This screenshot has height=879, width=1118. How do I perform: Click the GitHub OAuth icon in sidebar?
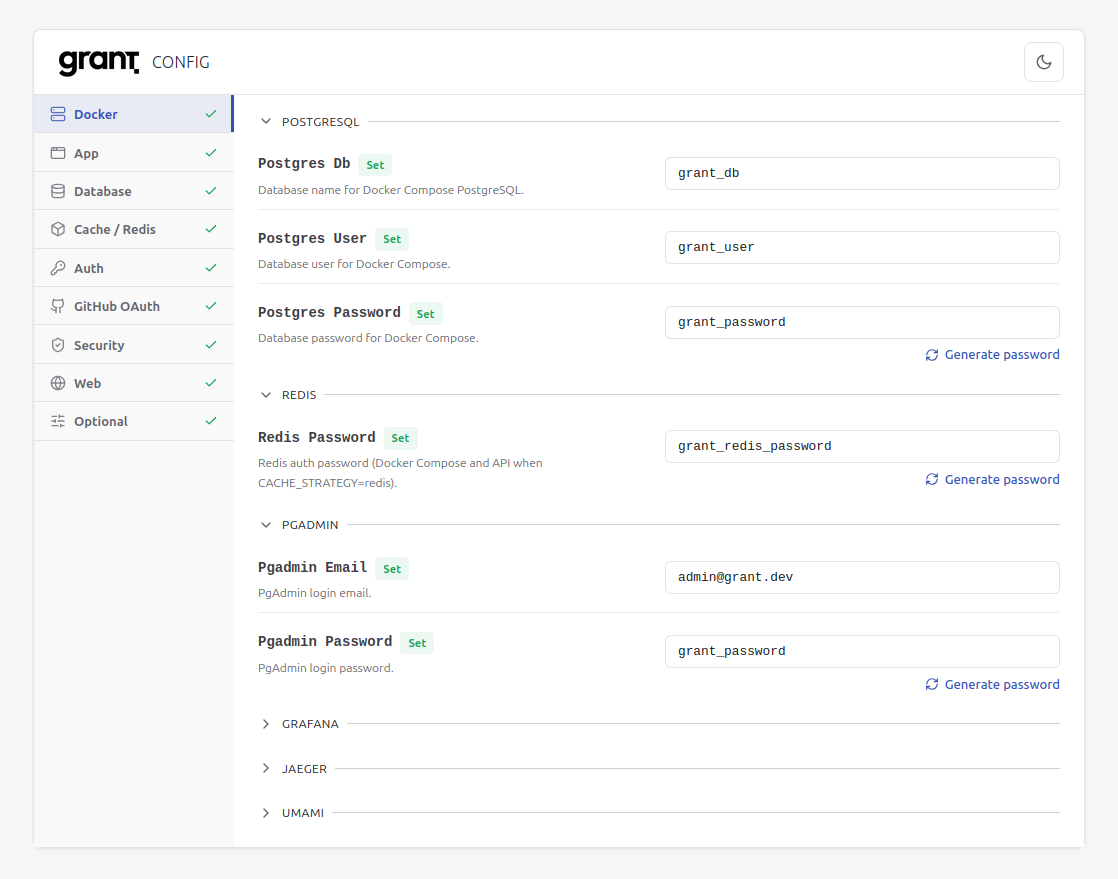[x=57, y=306]
